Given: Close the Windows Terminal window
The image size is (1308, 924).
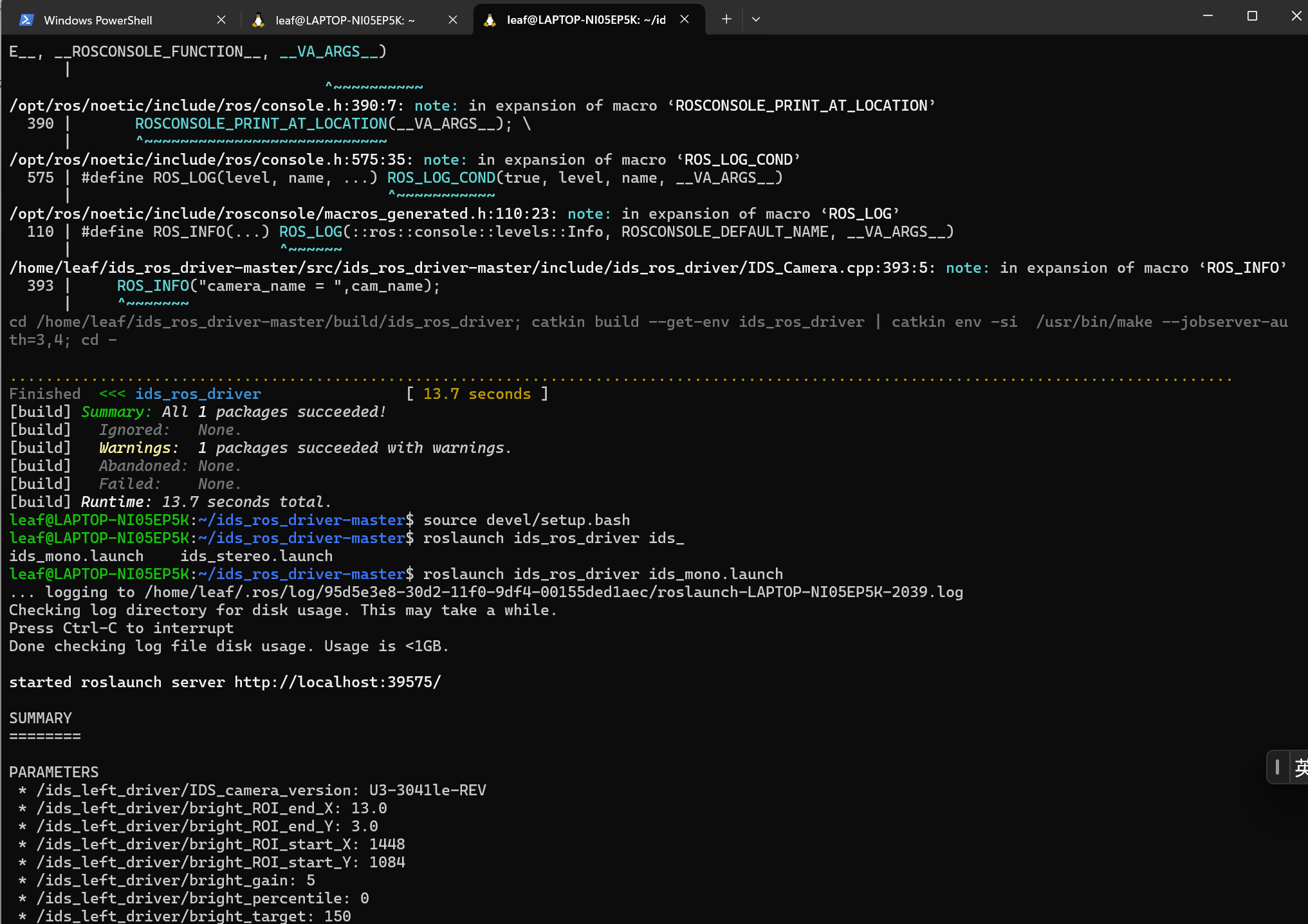Looking at the screenshot, I should pyautogui.click(x=1295, y=16).
